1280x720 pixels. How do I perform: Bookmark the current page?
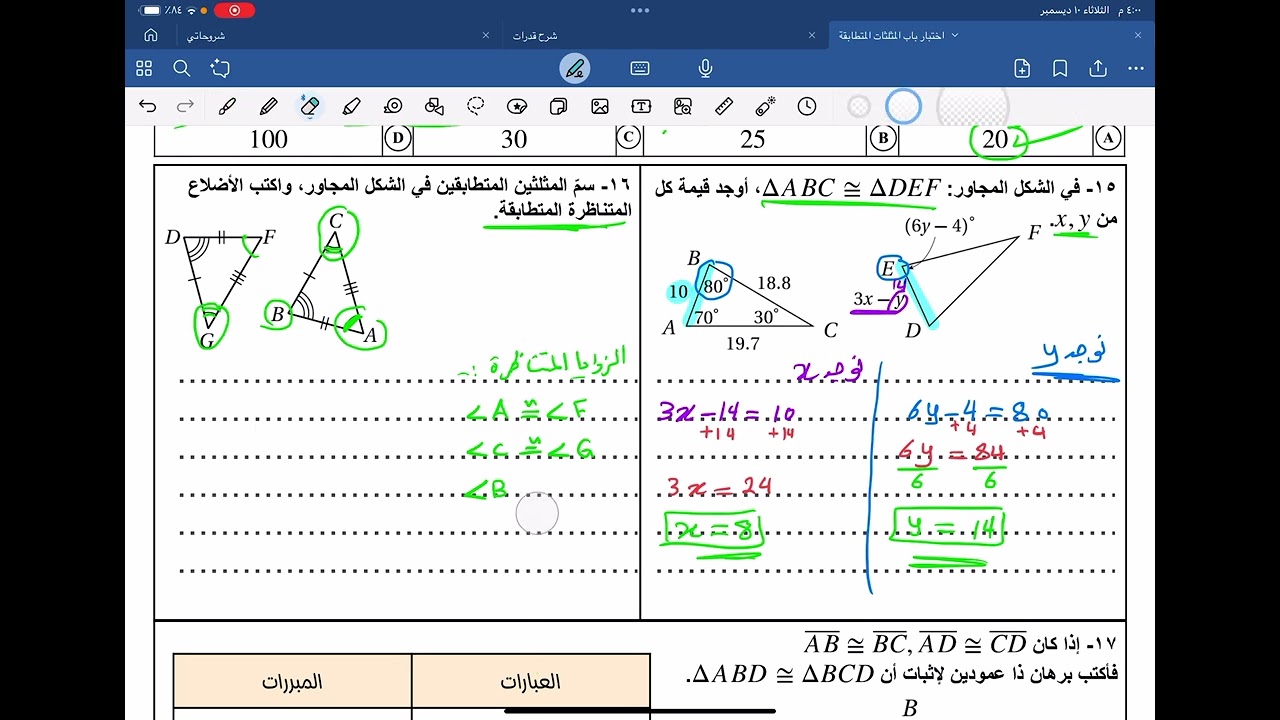click(x=1060, y=68)
